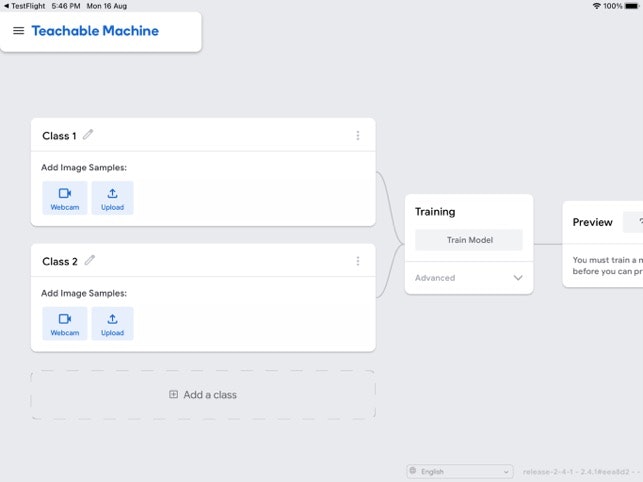Click the Add Image Samples label in Class 2
Image resolution: width=643 pixels, height=482 pixels.
click(x=84, y=293)
